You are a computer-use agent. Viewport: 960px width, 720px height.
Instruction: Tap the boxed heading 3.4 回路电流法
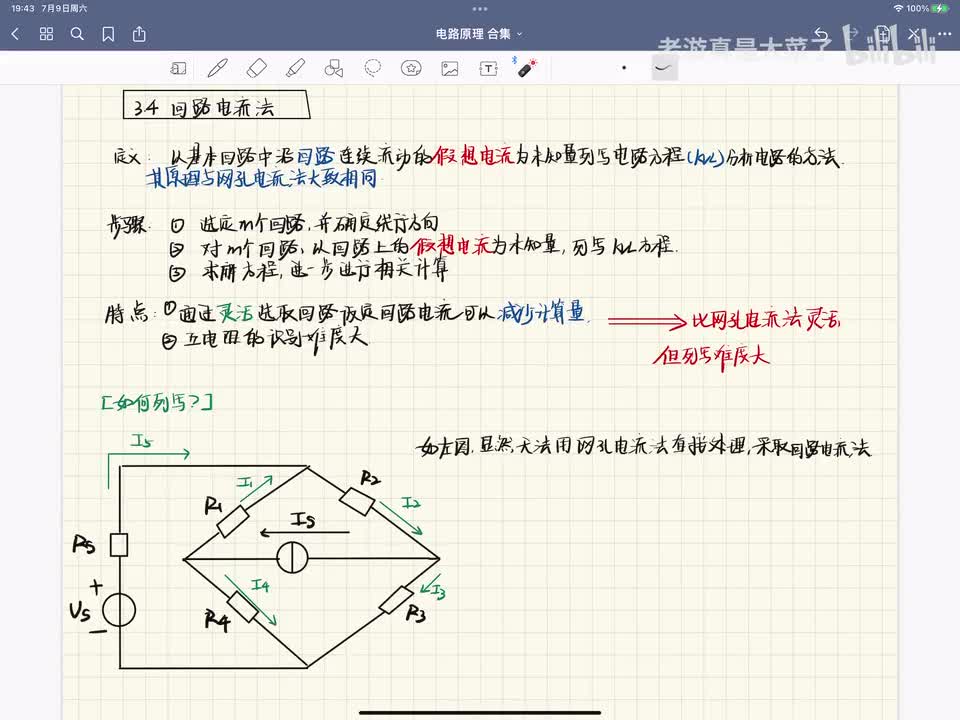[x=216, y=105]
